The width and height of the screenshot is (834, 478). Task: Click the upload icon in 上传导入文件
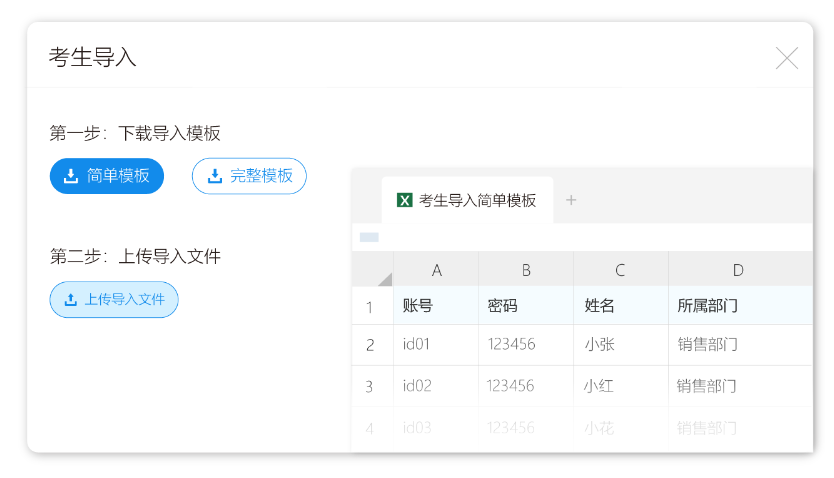(x=70, y=299)
